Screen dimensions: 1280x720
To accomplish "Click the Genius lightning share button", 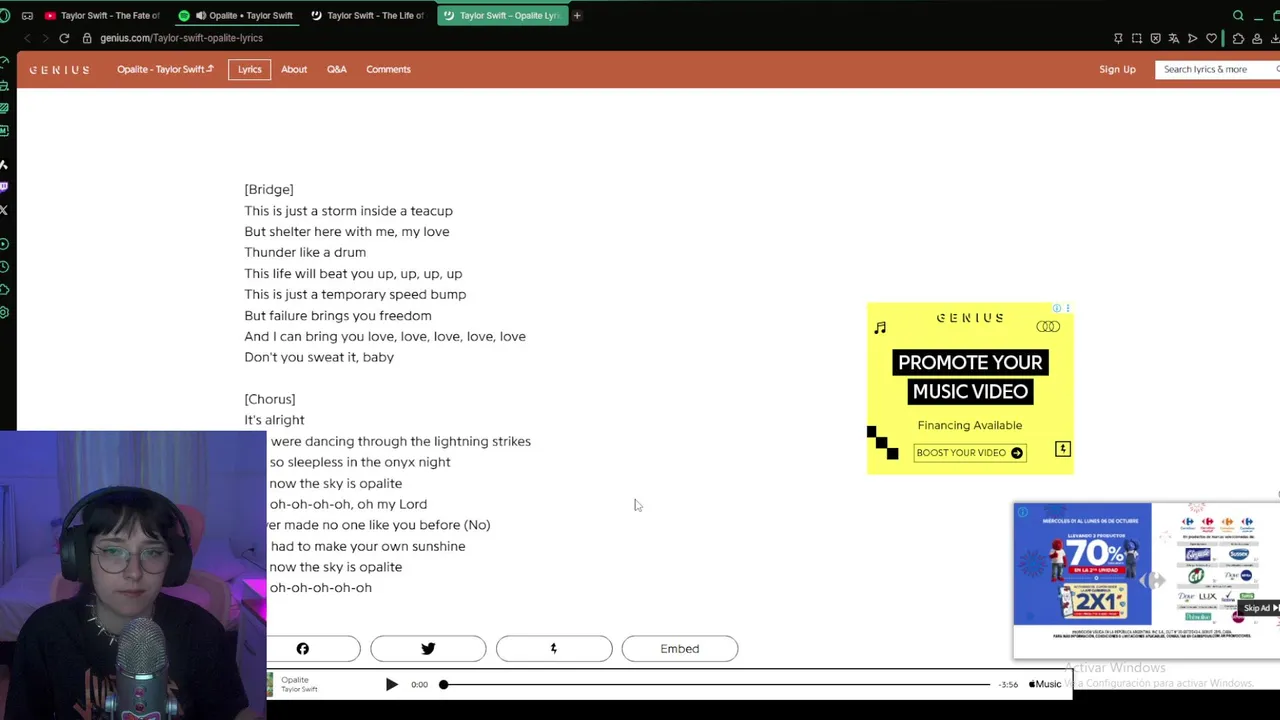I will (x=554, y=649).
